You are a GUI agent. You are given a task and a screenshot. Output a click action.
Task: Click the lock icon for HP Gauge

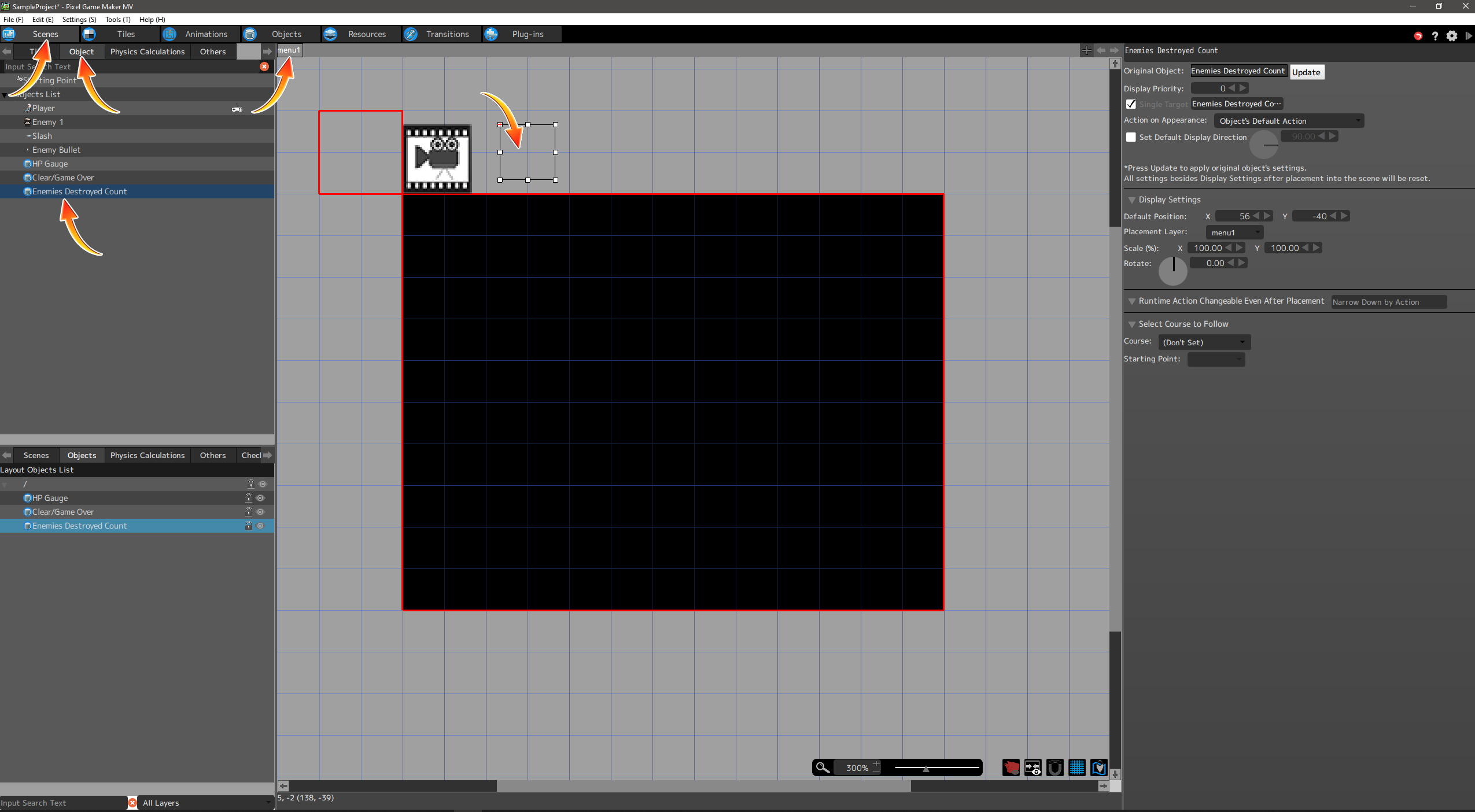click(x=249, y=498)
